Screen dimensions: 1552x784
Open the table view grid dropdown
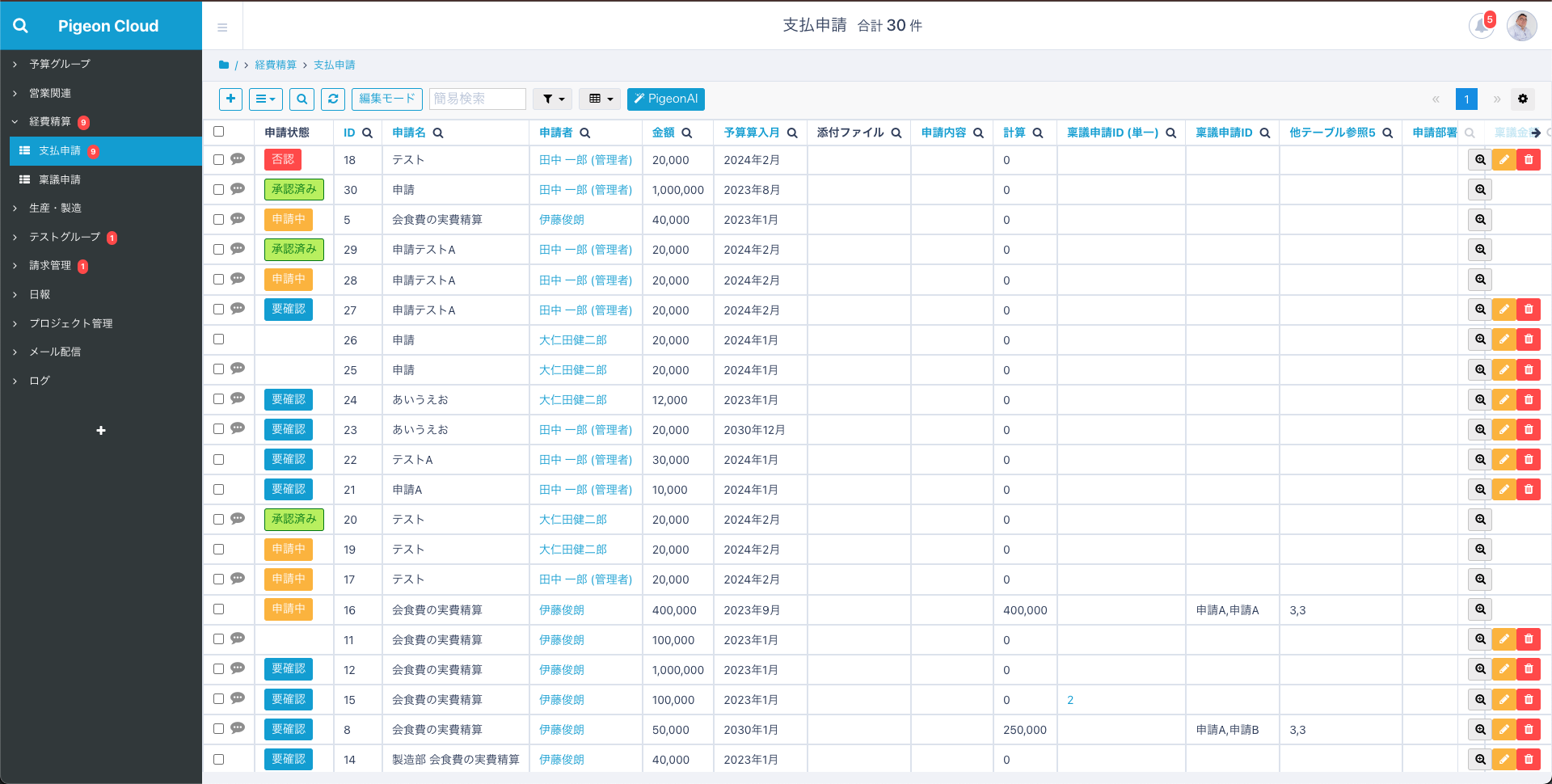pos(600,99)
